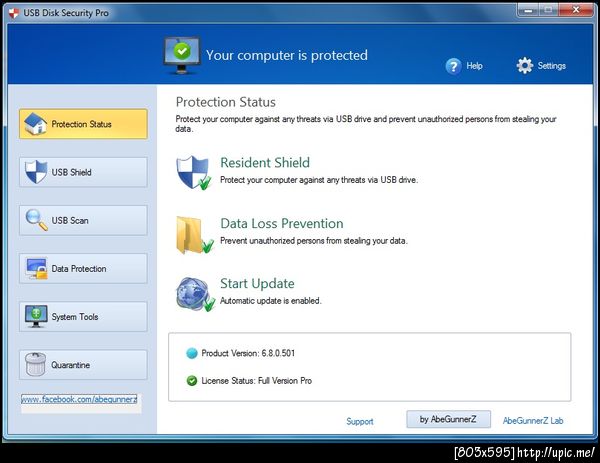The width and height of the screenshot is (600, 463).
Task: Click the magnifier icon on USB Scan
Action: pyautogui.click(x=36, y=220)
